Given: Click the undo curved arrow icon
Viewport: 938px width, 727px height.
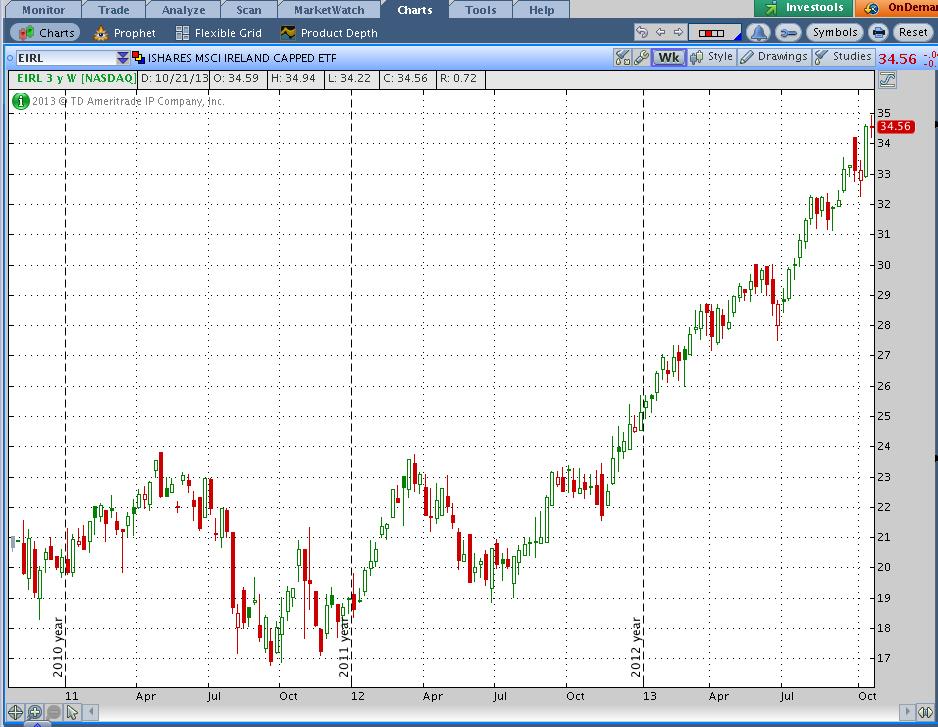Looking at the screenshot, I should [x=642, y=32].
